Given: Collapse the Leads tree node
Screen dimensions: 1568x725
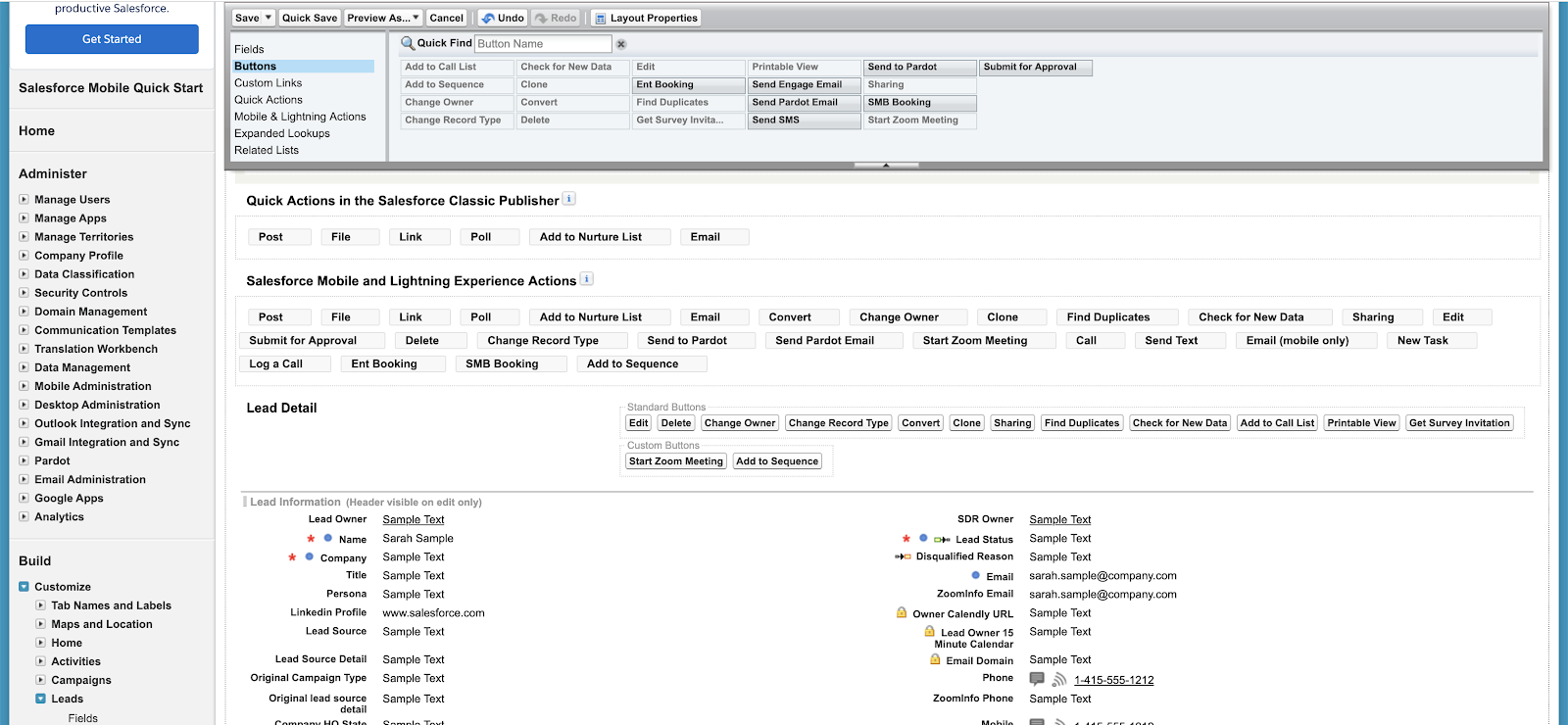Looking at the screenshot, I should tap(40, 698).
